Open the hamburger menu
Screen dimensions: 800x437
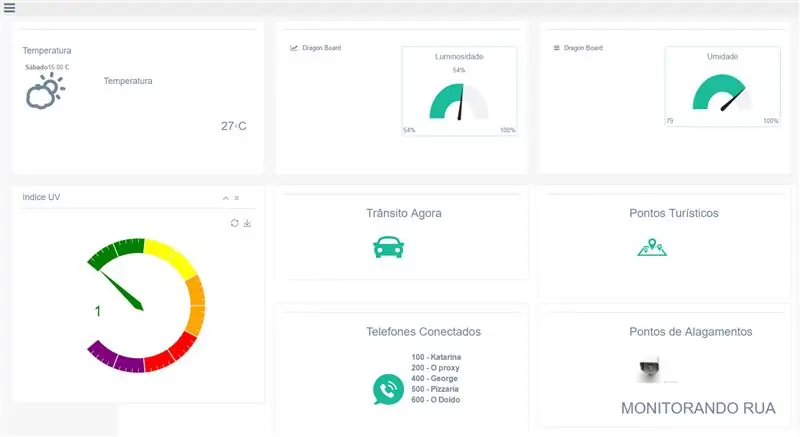click(9, 8)
